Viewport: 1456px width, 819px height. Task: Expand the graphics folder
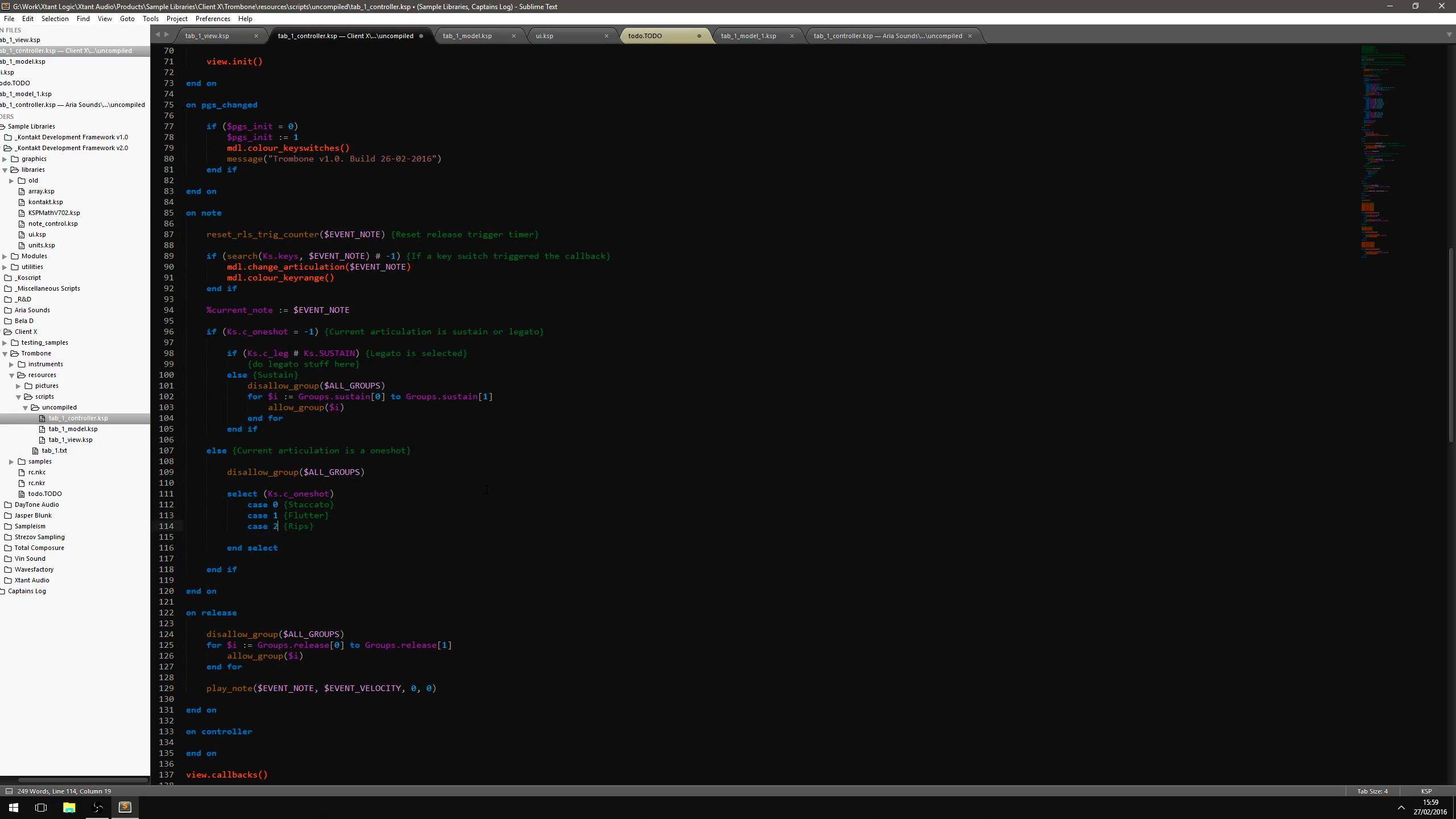pos(5,159)
